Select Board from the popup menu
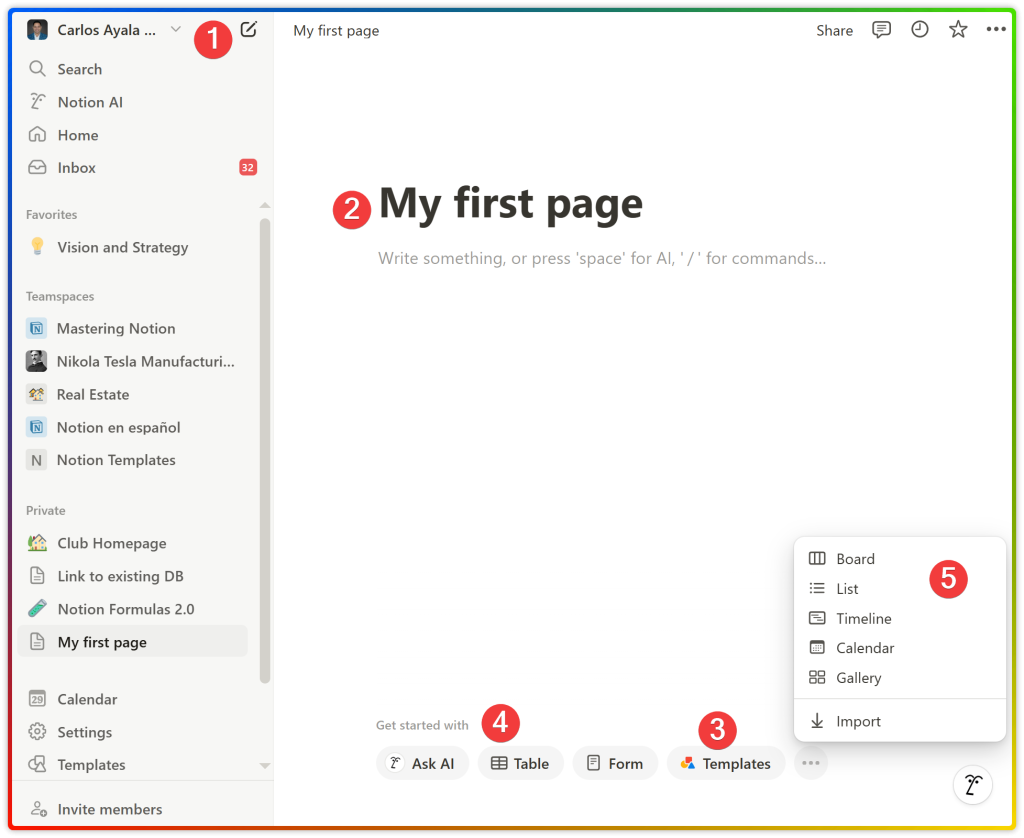Image resolution: width=1024 pixels, height=838 pixels. coord(899,559)
